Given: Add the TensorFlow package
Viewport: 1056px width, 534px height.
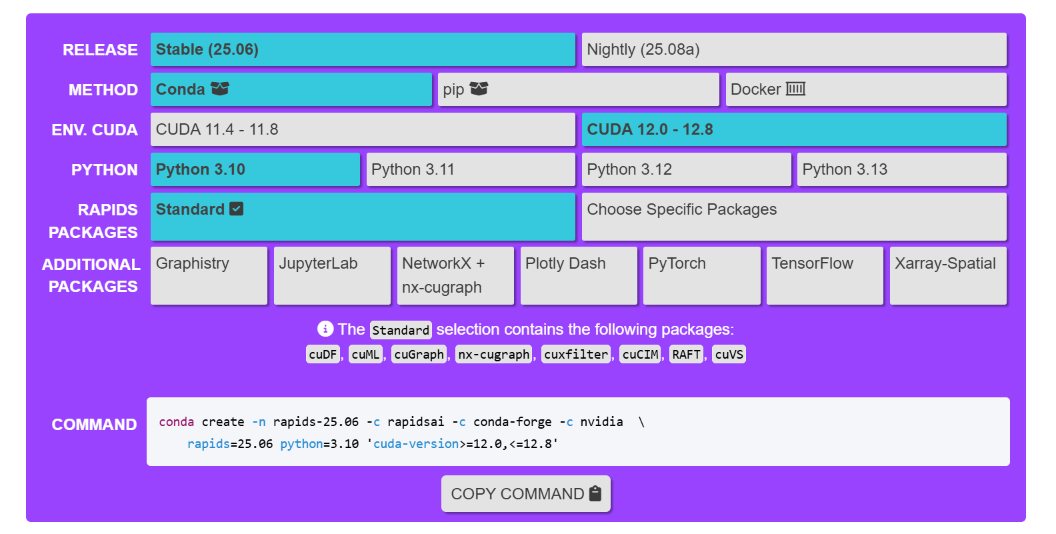Looking at the screenshot, I should (825, 275).
